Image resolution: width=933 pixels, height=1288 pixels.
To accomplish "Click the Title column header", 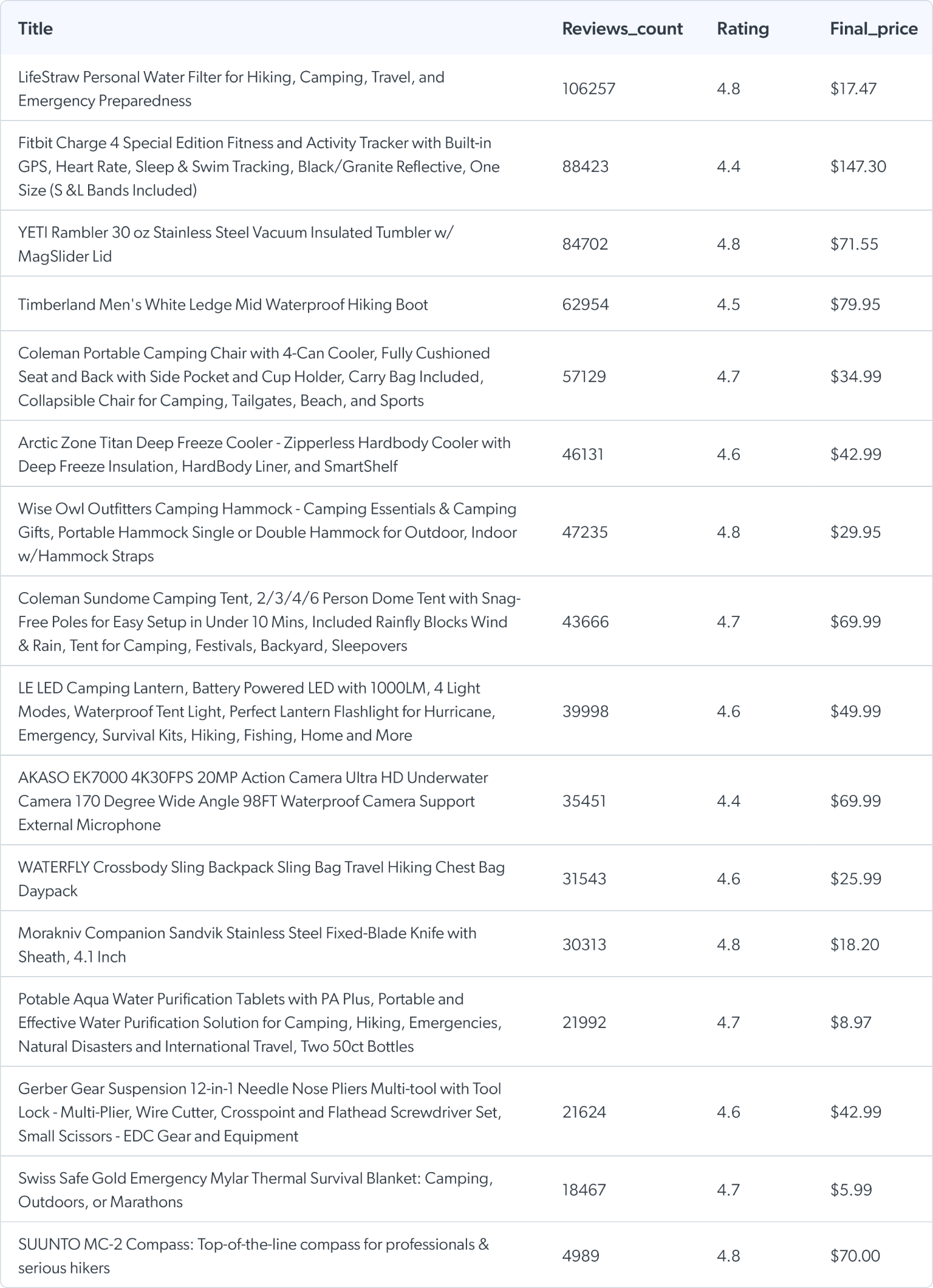I will point(35,29).
